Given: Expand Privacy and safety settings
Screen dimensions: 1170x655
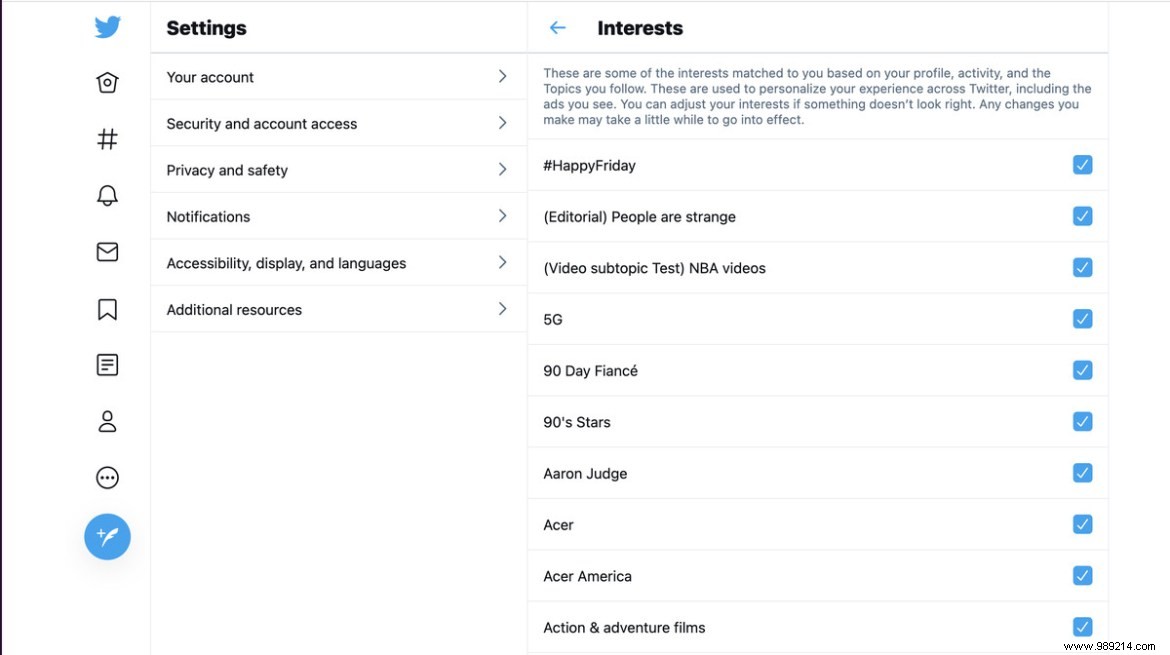Looking at the screenshot, I should [x=337, y=170].
